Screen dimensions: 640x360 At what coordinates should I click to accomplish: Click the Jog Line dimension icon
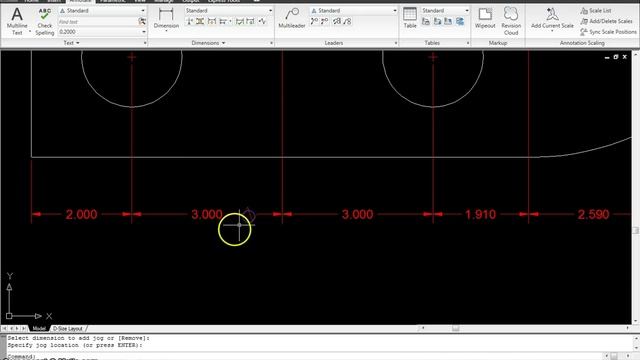(x=262, y=21)
